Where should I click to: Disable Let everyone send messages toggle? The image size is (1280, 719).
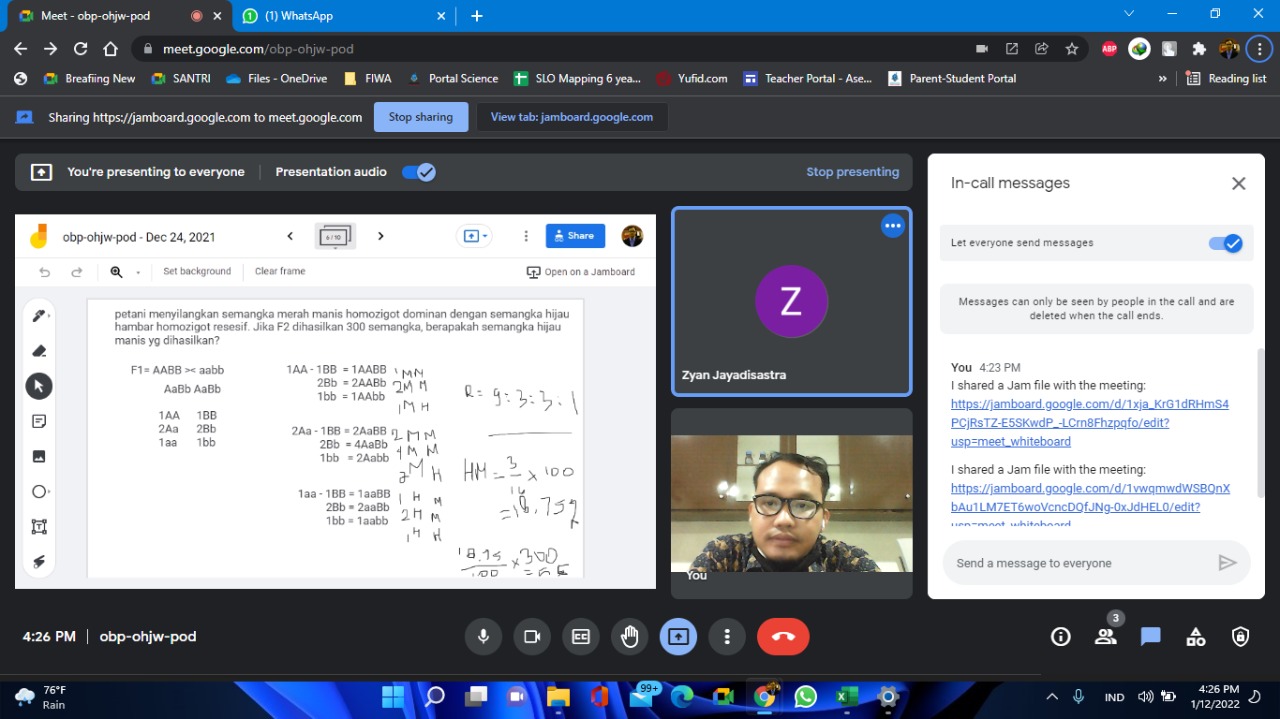tap(1225, 243)
